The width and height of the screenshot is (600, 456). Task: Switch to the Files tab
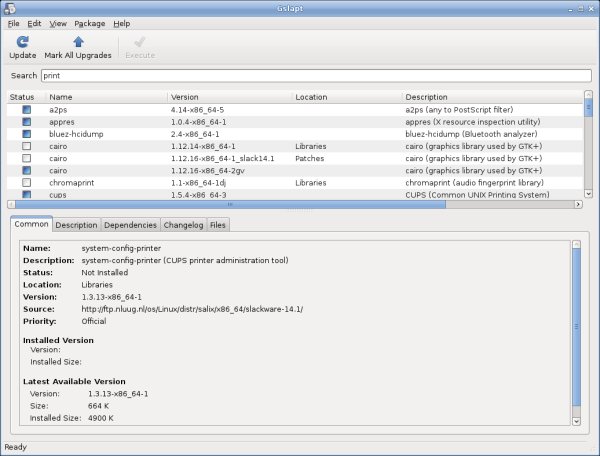coord(218,225)
